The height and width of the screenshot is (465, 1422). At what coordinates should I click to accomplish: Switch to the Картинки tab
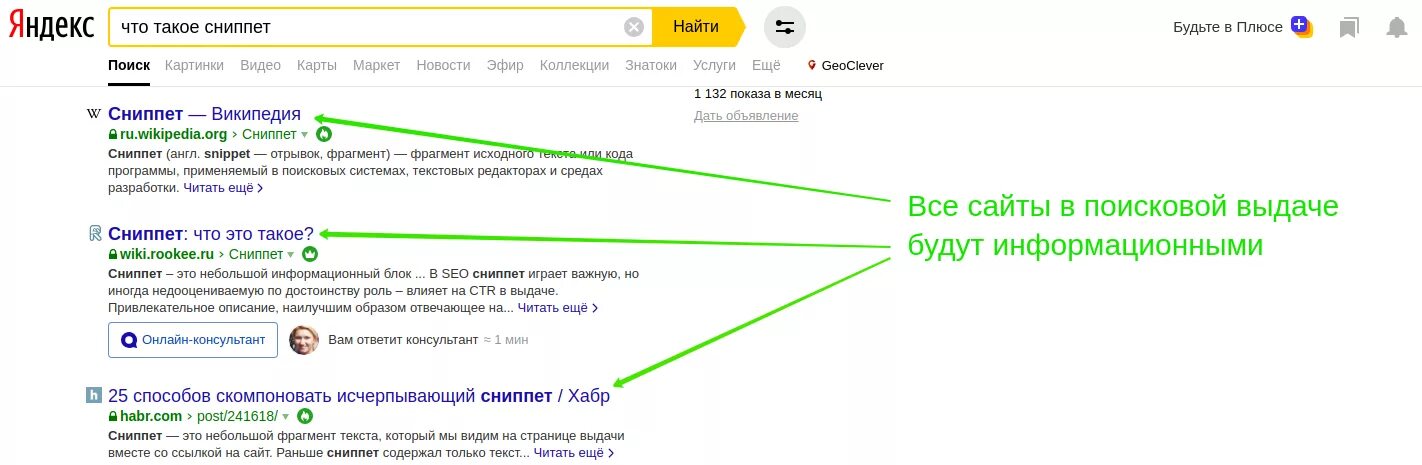click(194, 65)
